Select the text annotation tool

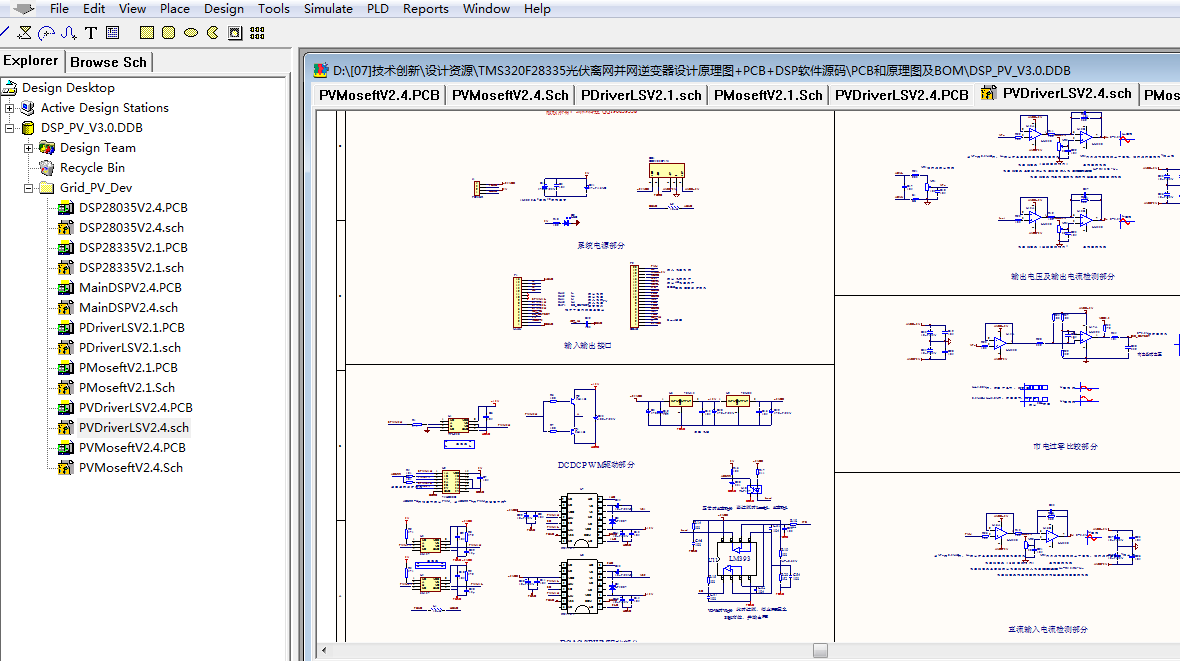click(90, 32)
